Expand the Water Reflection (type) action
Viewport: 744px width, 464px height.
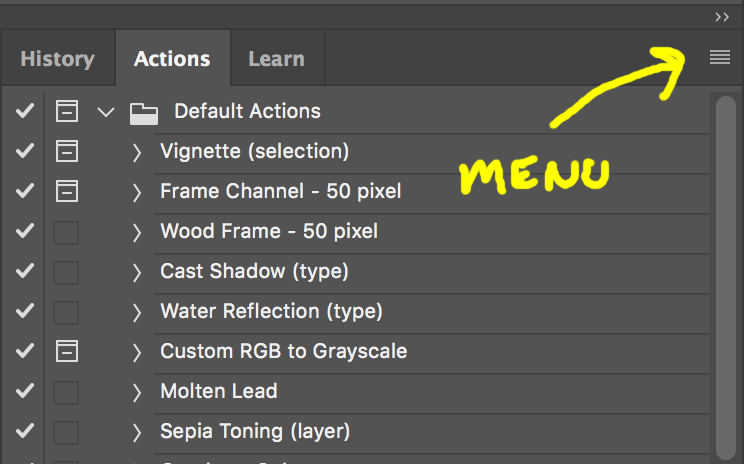tap(137, 312)
